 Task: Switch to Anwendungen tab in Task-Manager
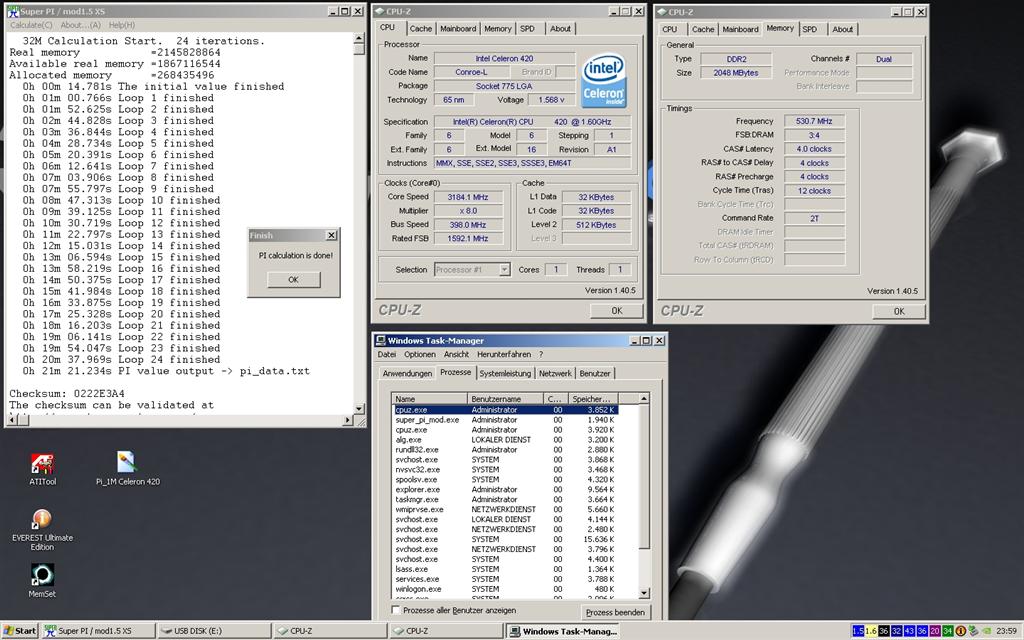pos(407,374)
